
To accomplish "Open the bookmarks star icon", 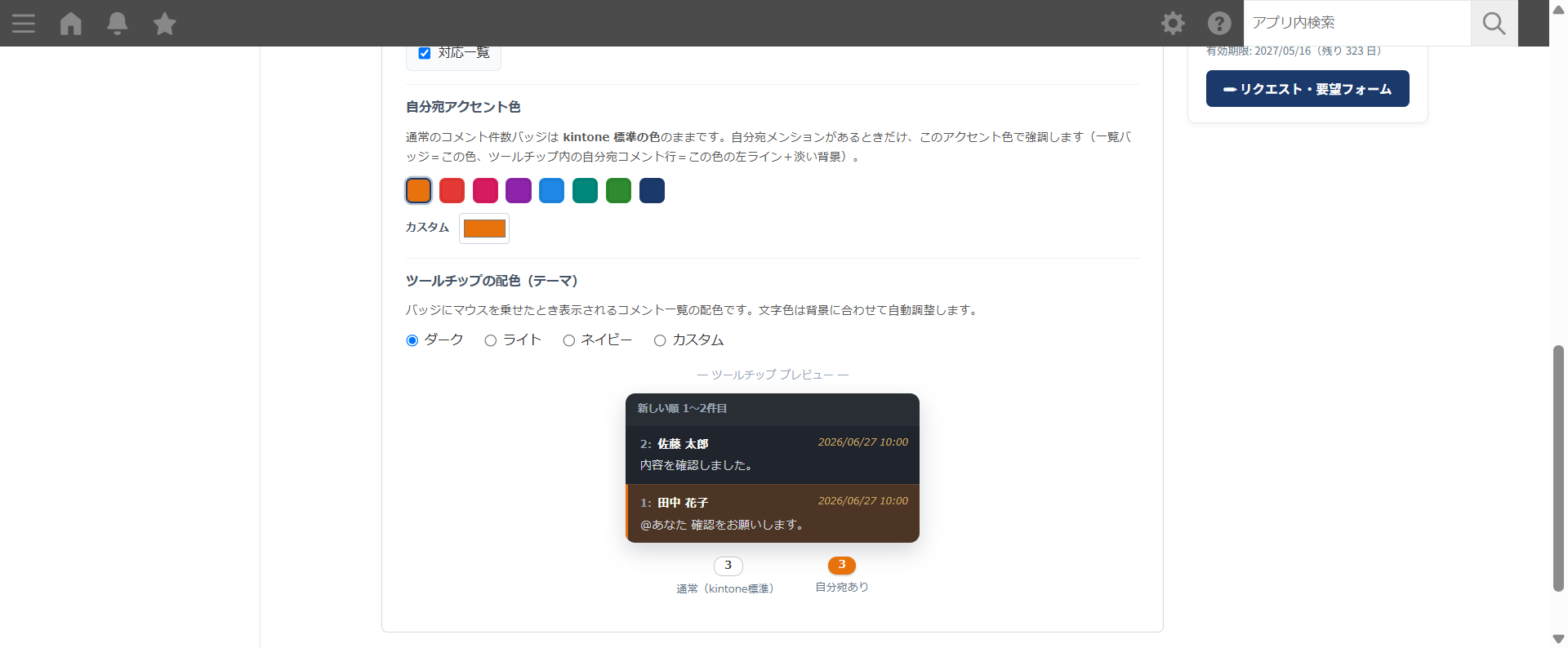I will tap(165, 23).
